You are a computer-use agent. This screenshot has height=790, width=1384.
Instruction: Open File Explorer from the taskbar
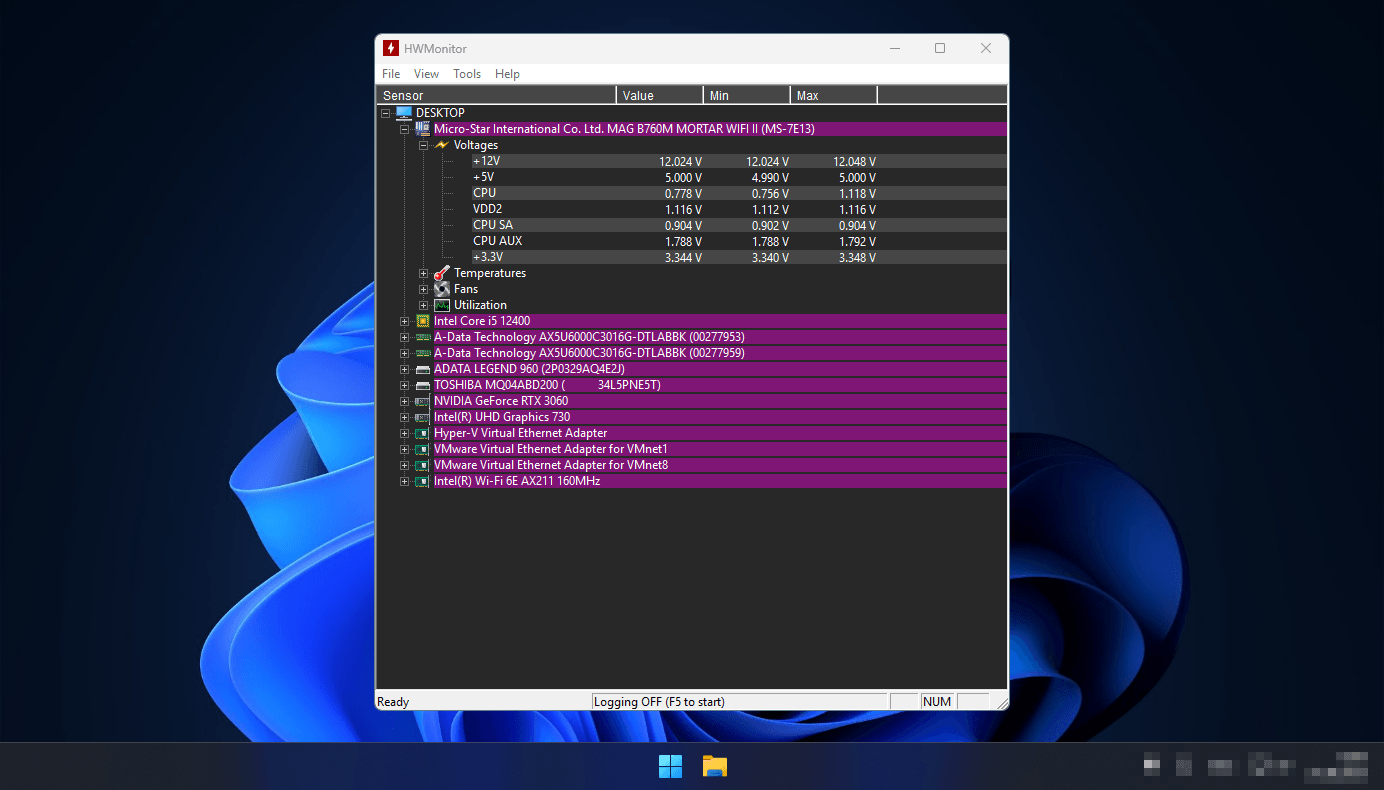(x=714, y=767)
